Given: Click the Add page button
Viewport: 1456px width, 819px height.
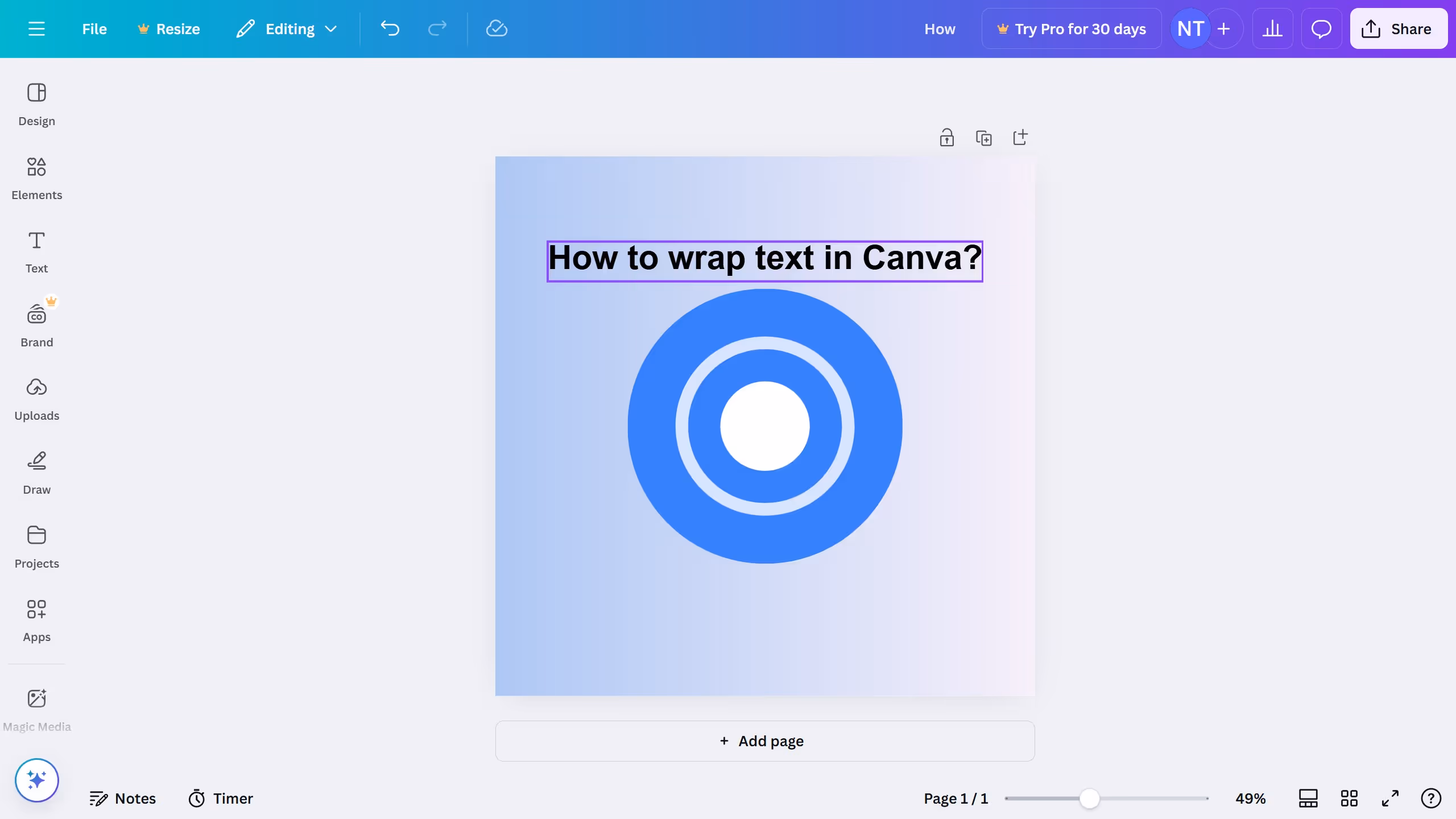Looking at the screenshot, I should point(764,741).
